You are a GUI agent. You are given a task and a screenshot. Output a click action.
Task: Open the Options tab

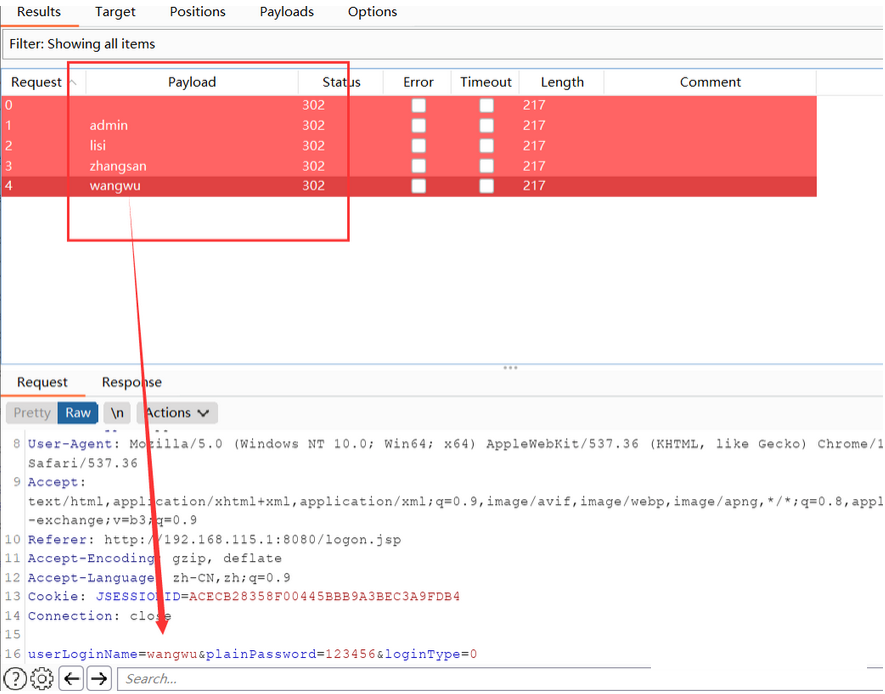pyautogui.click(x=373, y=12)
